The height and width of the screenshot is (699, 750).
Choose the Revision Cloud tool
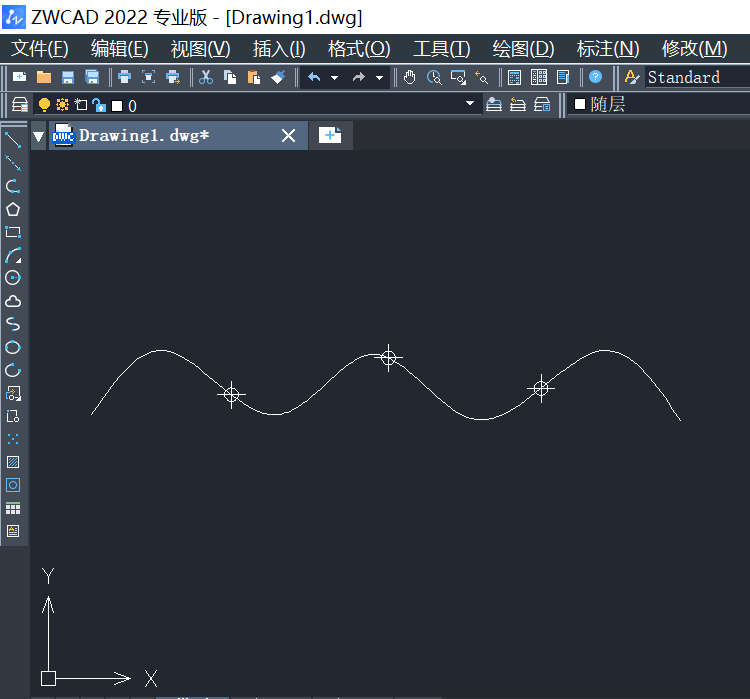[x=13, y=301]
